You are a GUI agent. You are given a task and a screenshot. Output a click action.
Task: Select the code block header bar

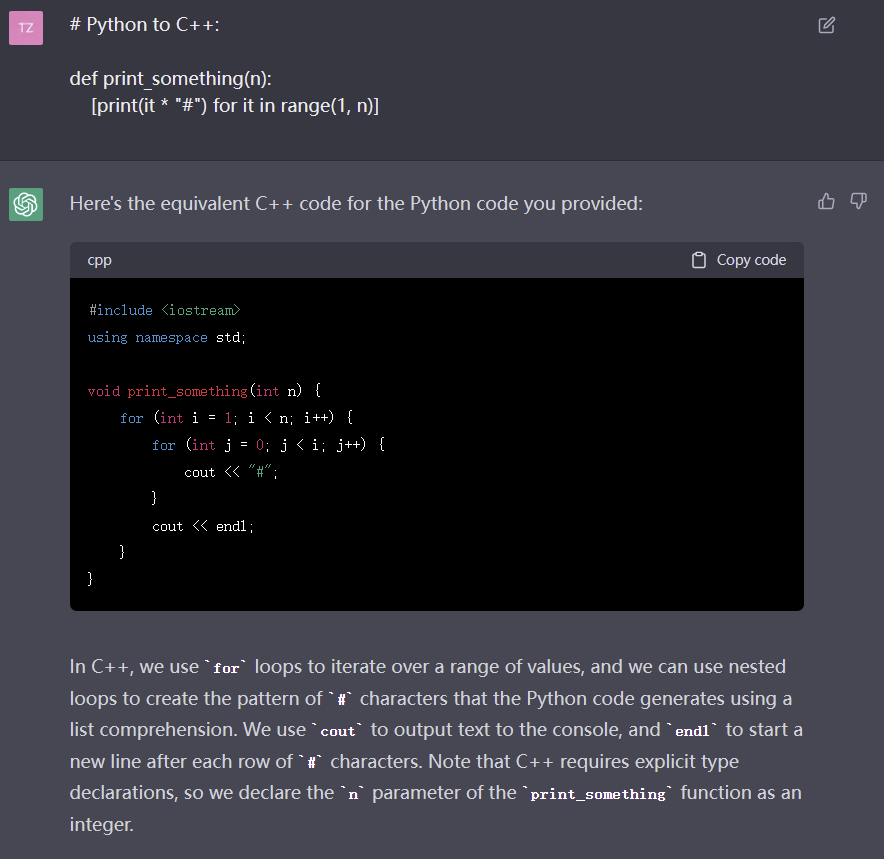(436, 259)
